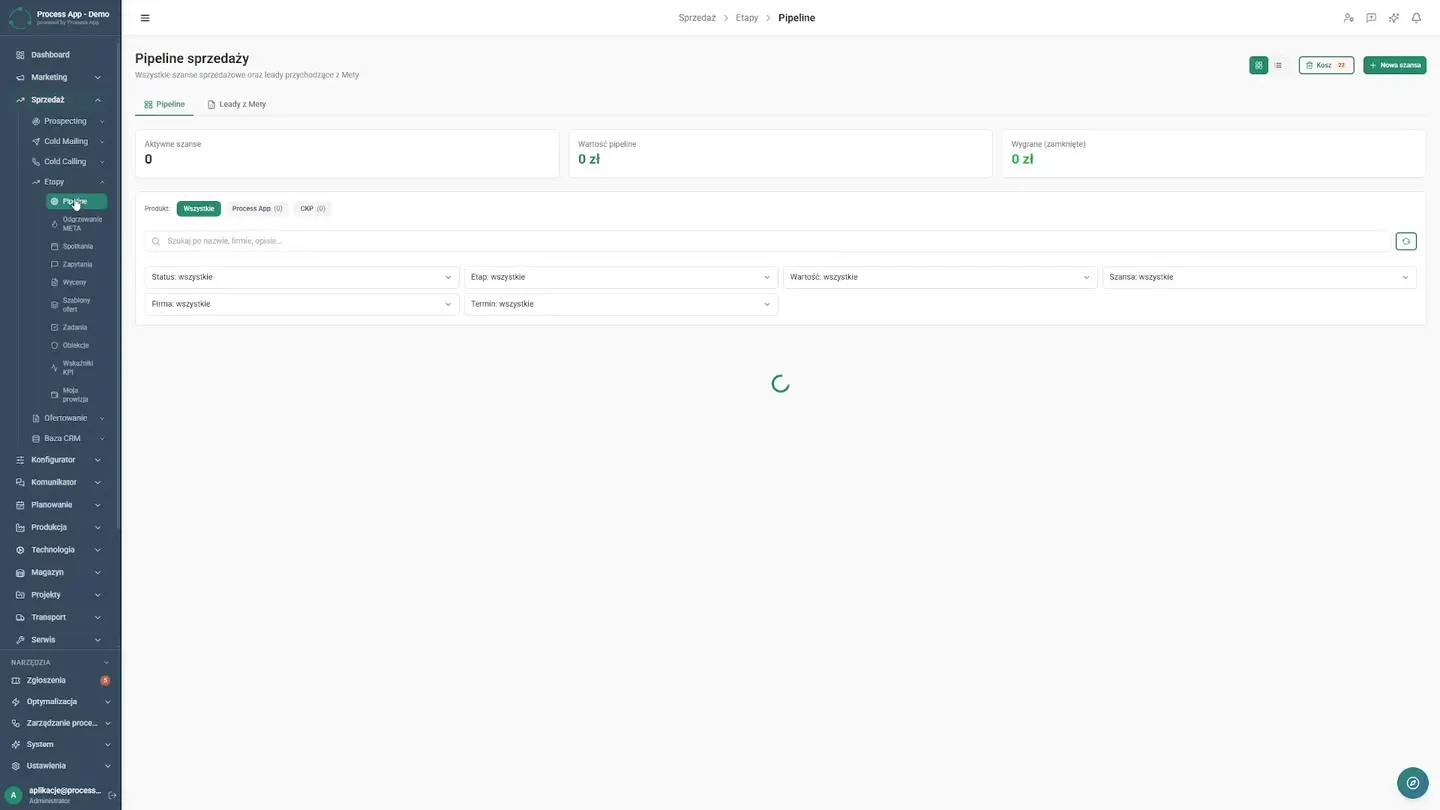Expand the Komunikator section
Viewport: 1440px width, 810px height.
[x=60, y=482]
